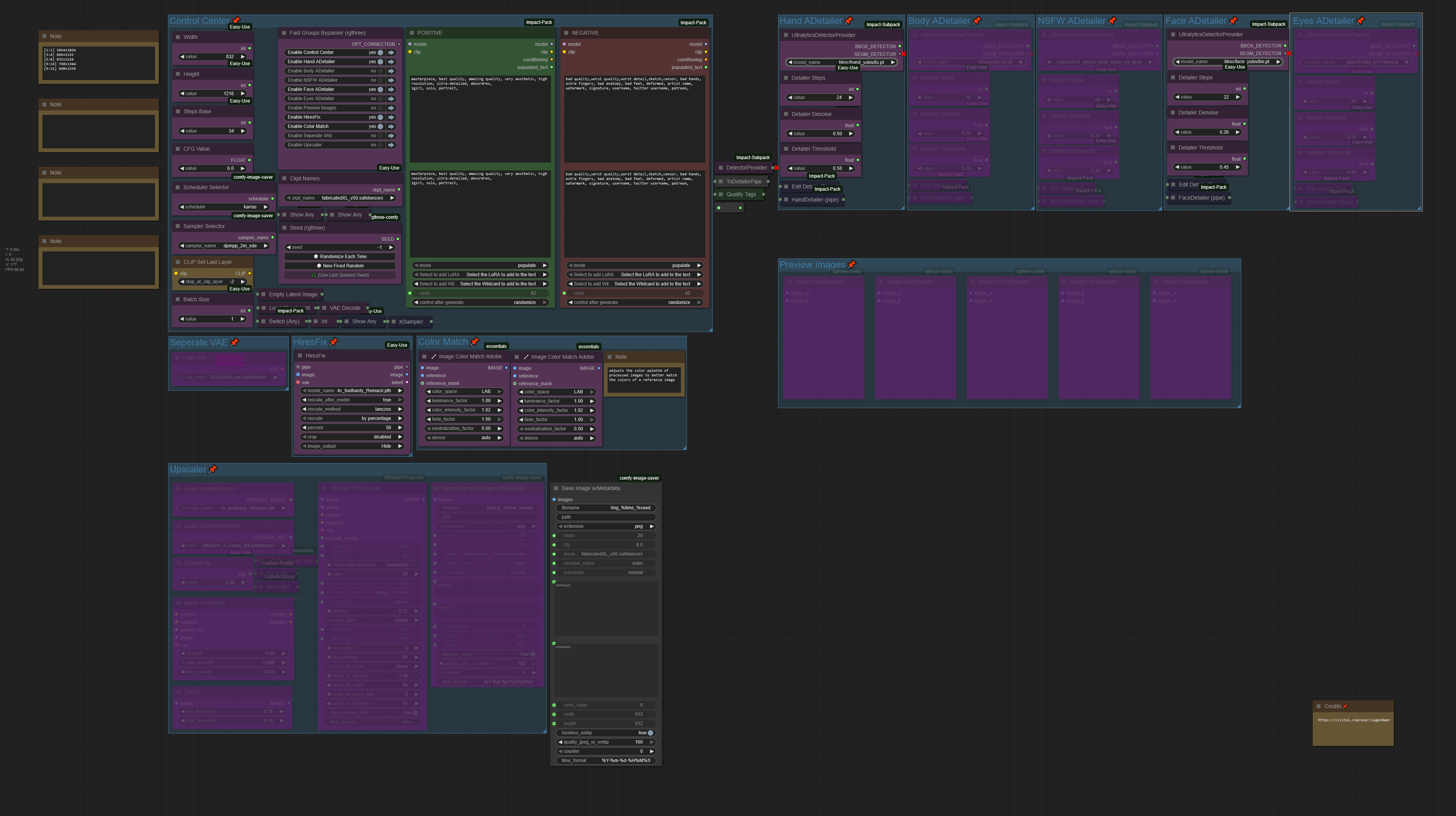Click the collapse dot on the NEGATIVE node

pyautogui.click(x=566, y=33)
